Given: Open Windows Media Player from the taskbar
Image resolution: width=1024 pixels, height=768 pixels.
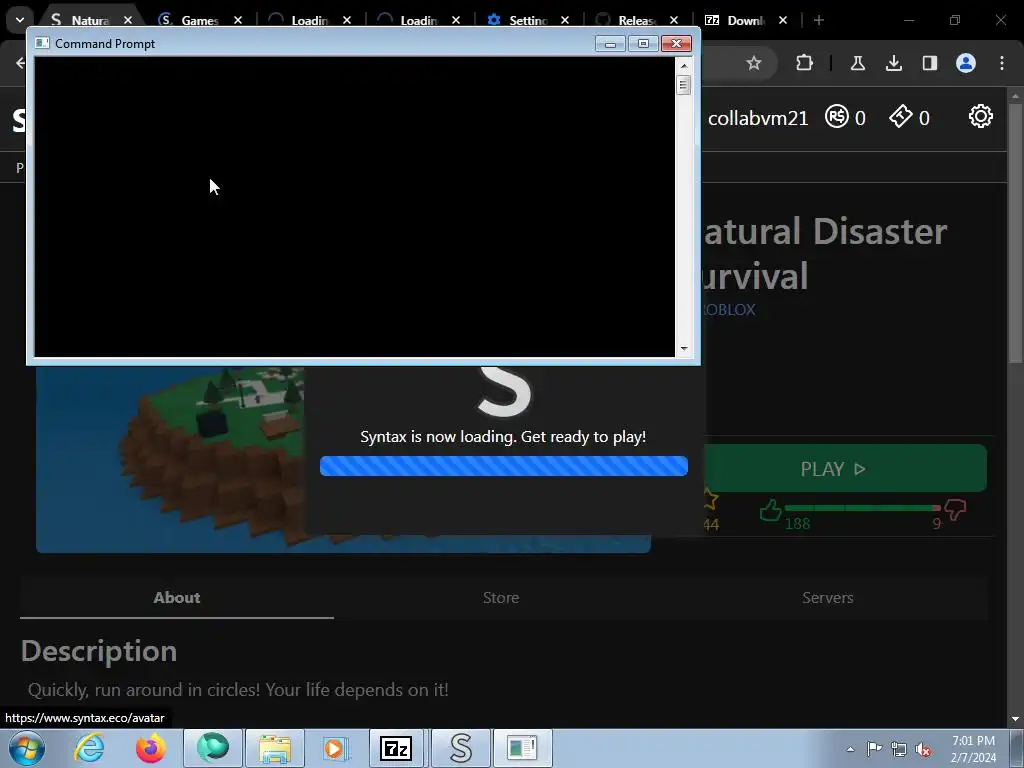Looking at the screenshot, I should [x=336, y=748].
